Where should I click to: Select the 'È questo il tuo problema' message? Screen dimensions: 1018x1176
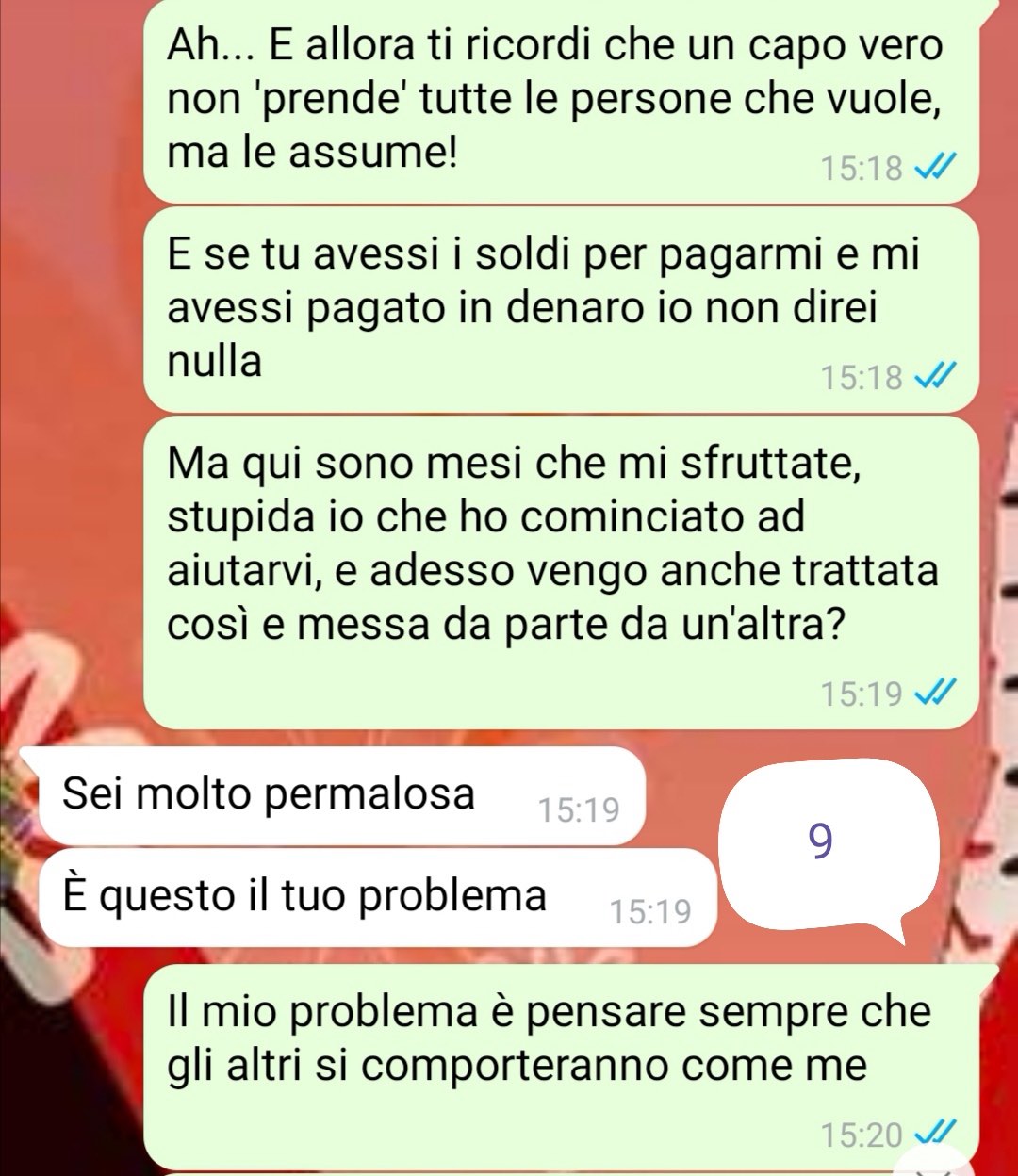click(378, 897)
